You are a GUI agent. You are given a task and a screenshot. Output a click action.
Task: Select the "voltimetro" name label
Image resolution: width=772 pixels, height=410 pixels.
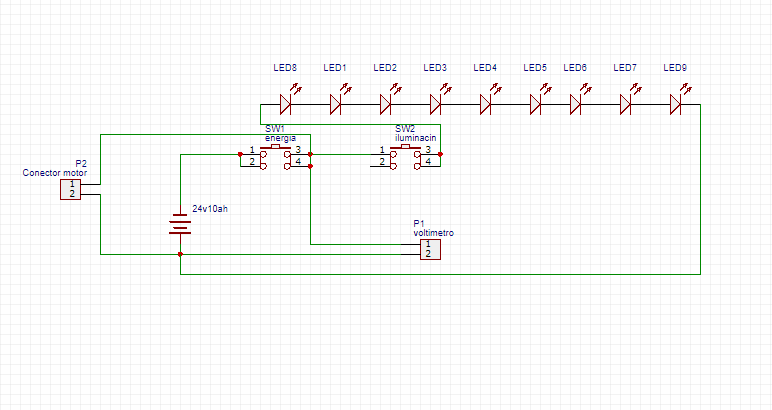434,232
